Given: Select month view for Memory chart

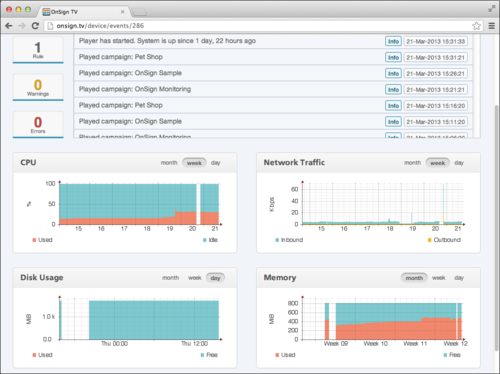Looking at the screenshot, I should (x=414, y=278).
